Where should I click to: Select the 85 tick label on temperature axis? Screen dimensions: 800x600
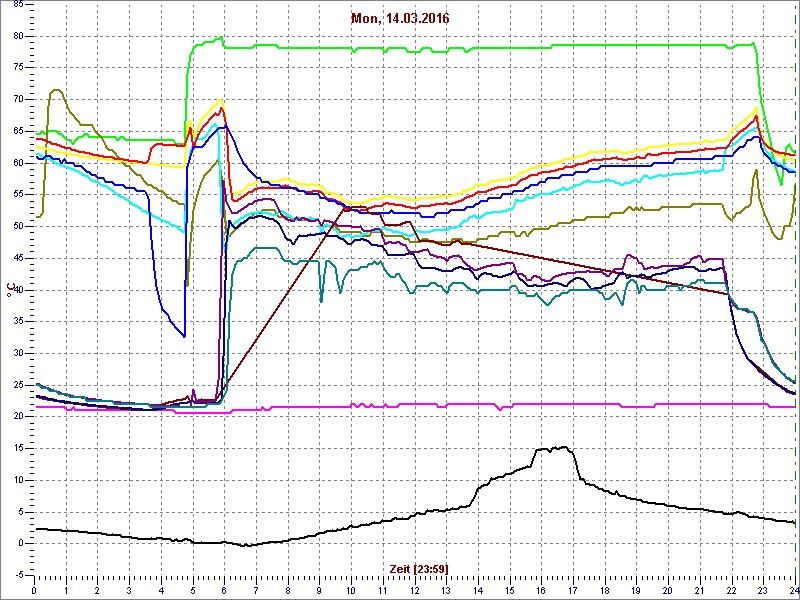(18, 5)
